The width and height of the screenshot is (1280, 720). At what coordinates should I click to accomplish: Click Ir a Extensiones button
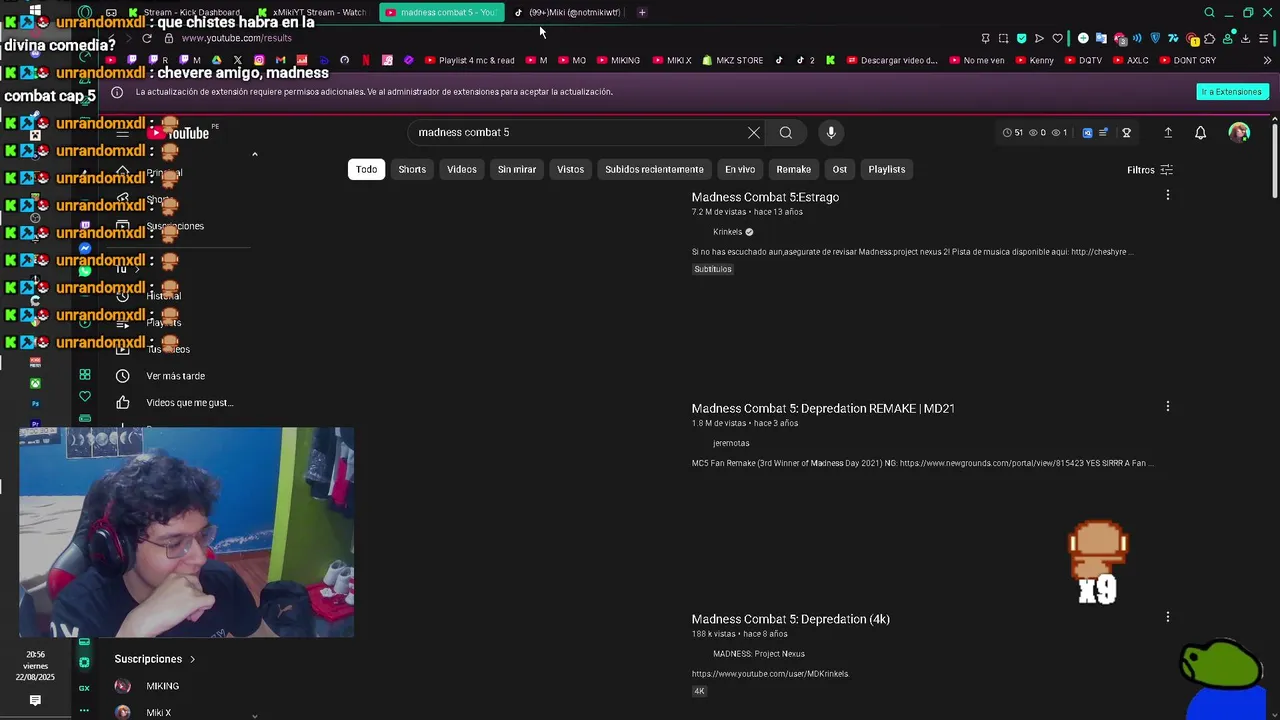(x=1232, y=92)
